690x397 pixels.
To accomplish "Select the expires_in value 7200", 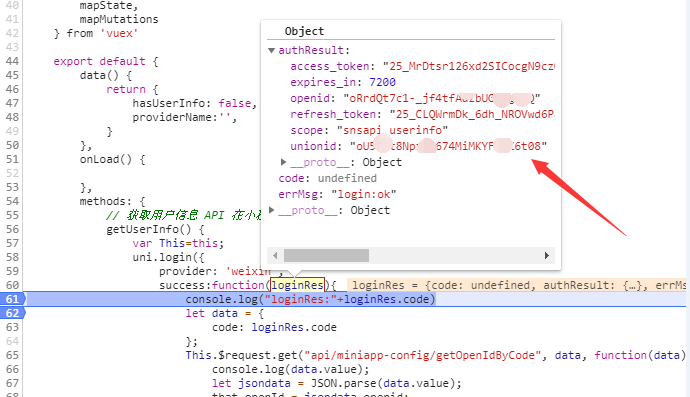I will pyautogui.click(x=382, y=82).
